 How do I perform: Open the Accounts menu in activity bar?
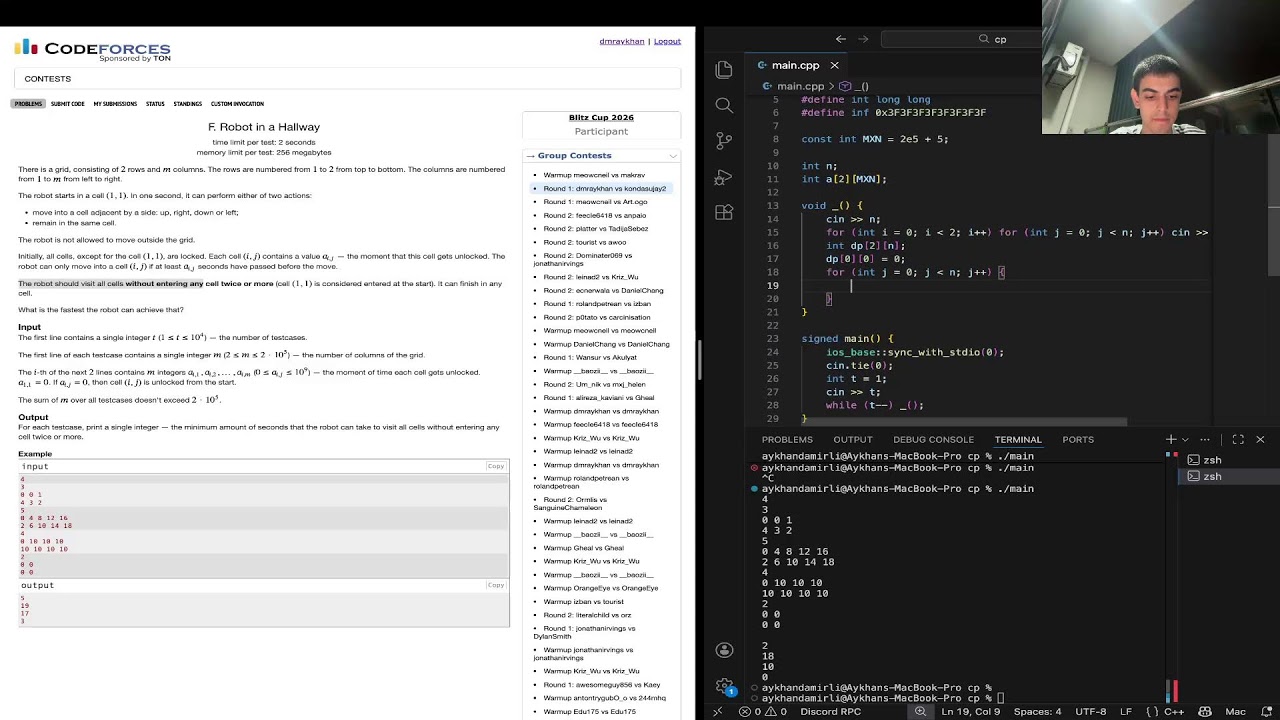click(x=724, y=650)
